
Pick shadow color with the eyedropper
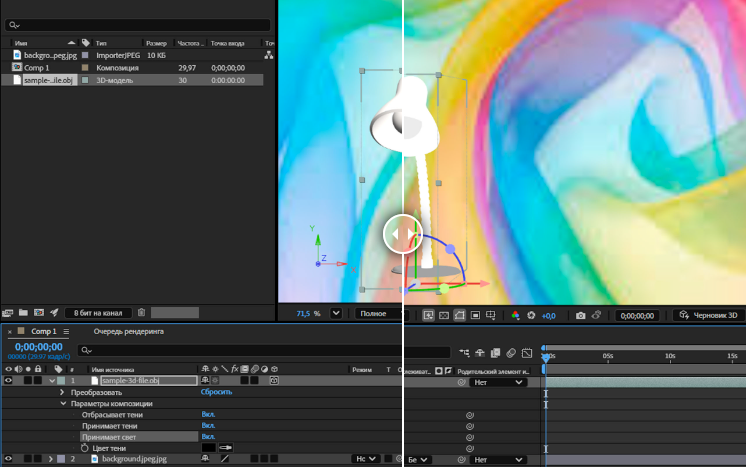point(225,448)
